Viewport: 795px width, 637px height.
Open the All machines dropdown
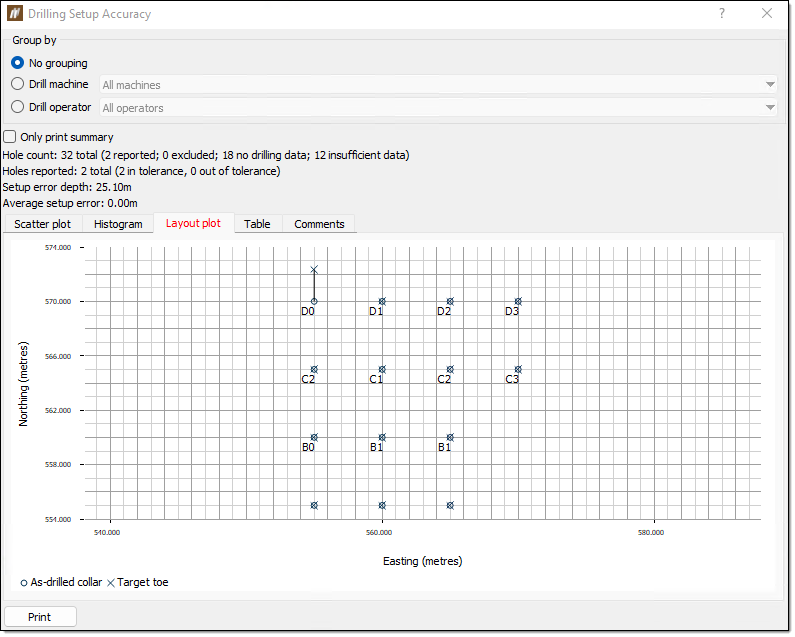coord(438,85)
